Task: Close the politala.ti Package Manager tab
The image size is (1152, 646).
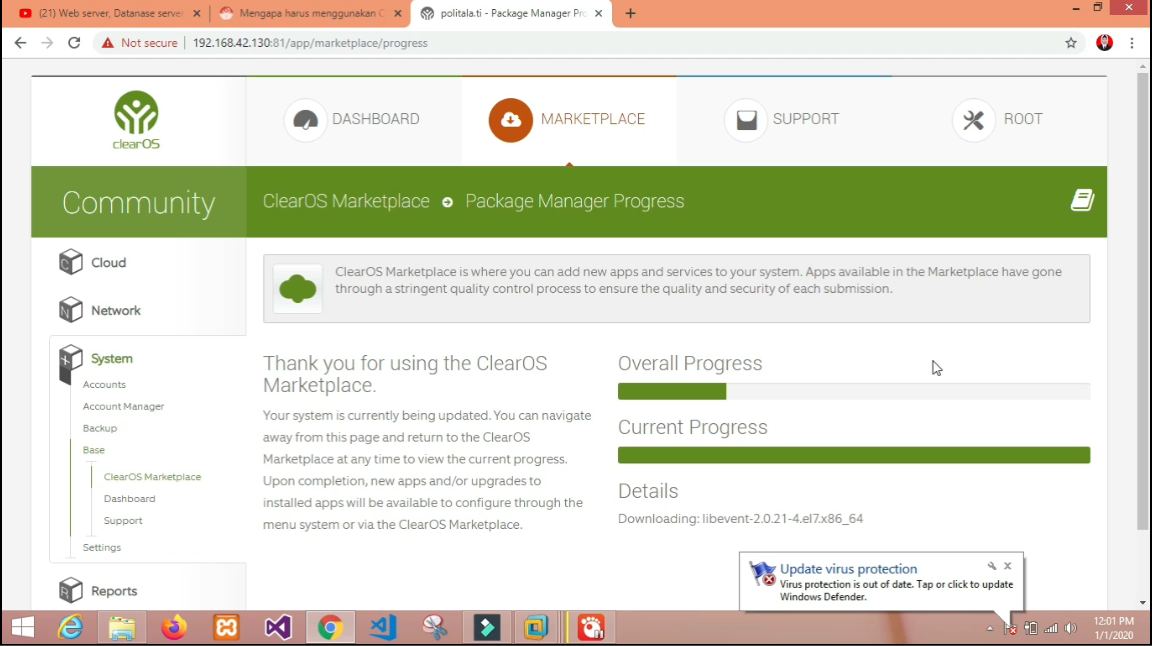Action: [x=598, y=13]
